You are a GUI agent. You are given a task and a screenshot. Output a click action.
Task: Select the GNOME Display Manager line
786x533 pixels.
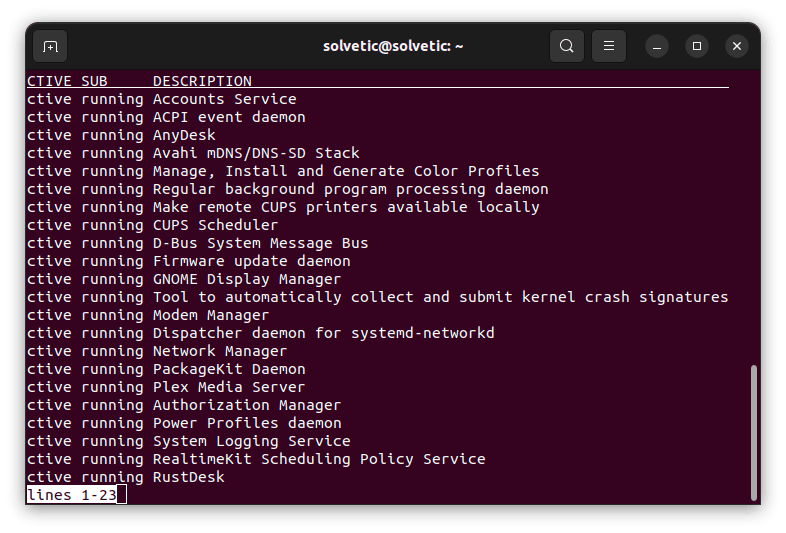[247, 279]
